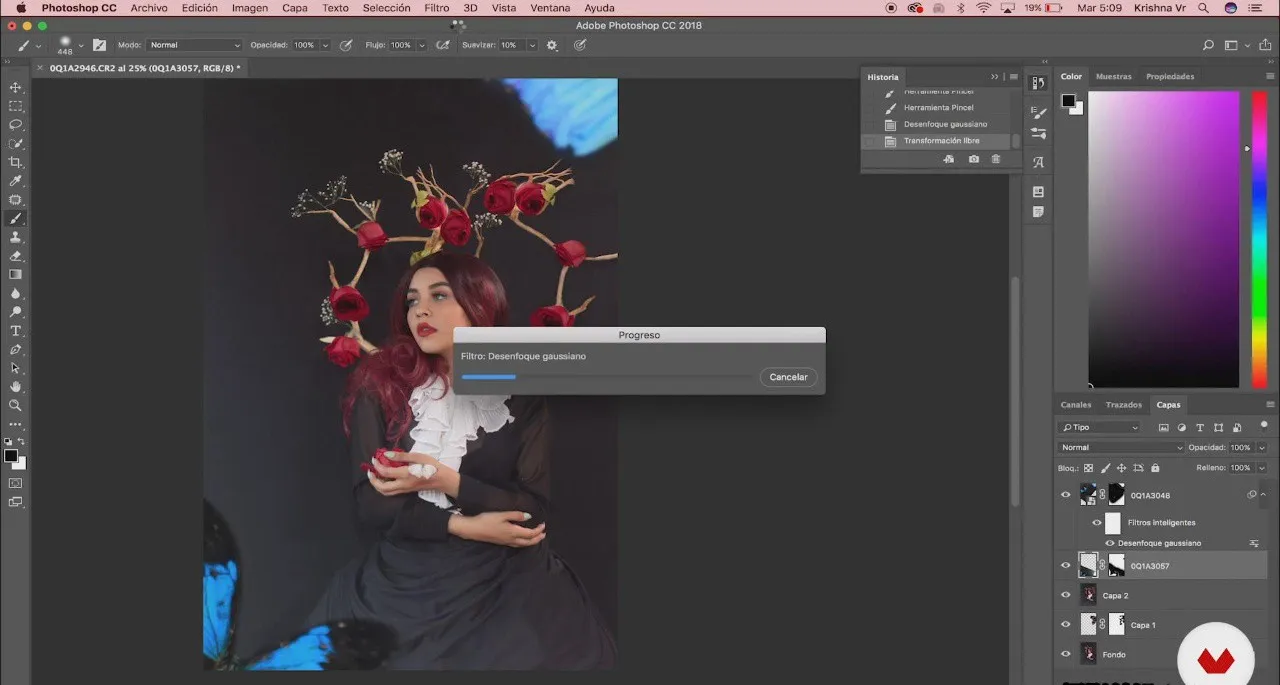Select the Zoom tool
1280x685 pixels.
tap(15, 406)
